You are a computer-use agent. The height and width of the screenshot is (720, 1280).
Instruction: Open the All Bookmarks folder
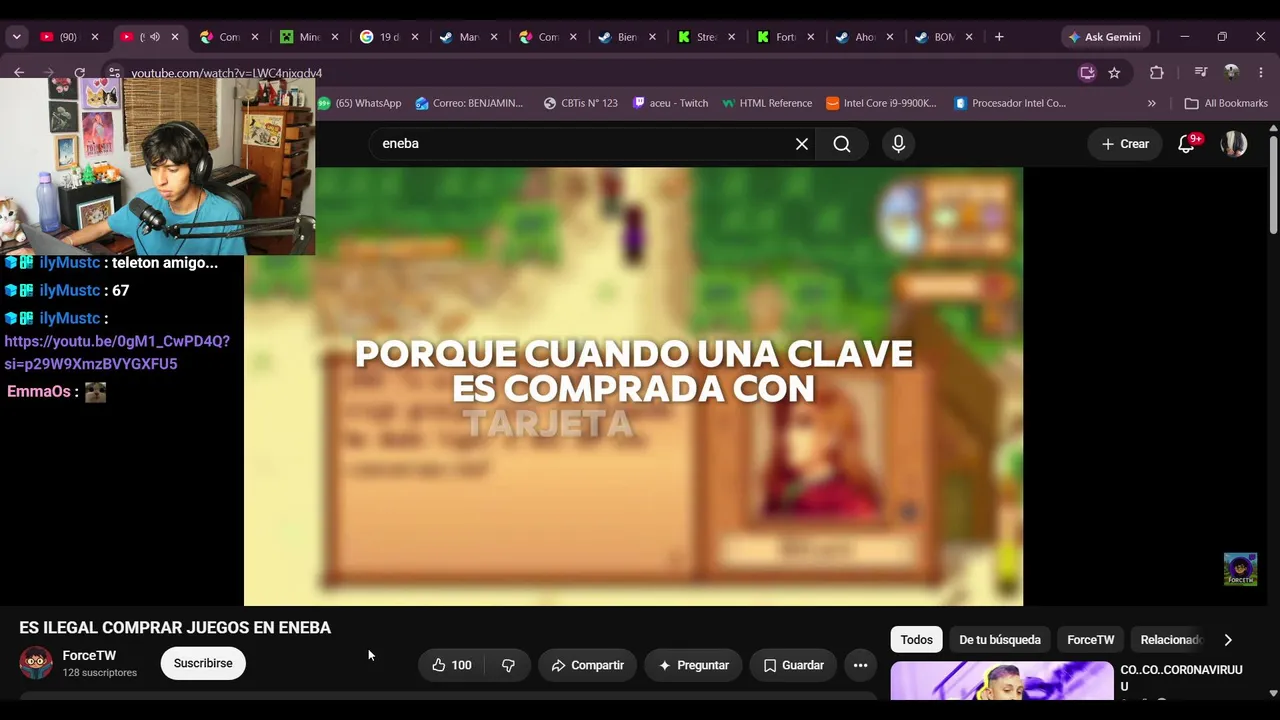1226,103
